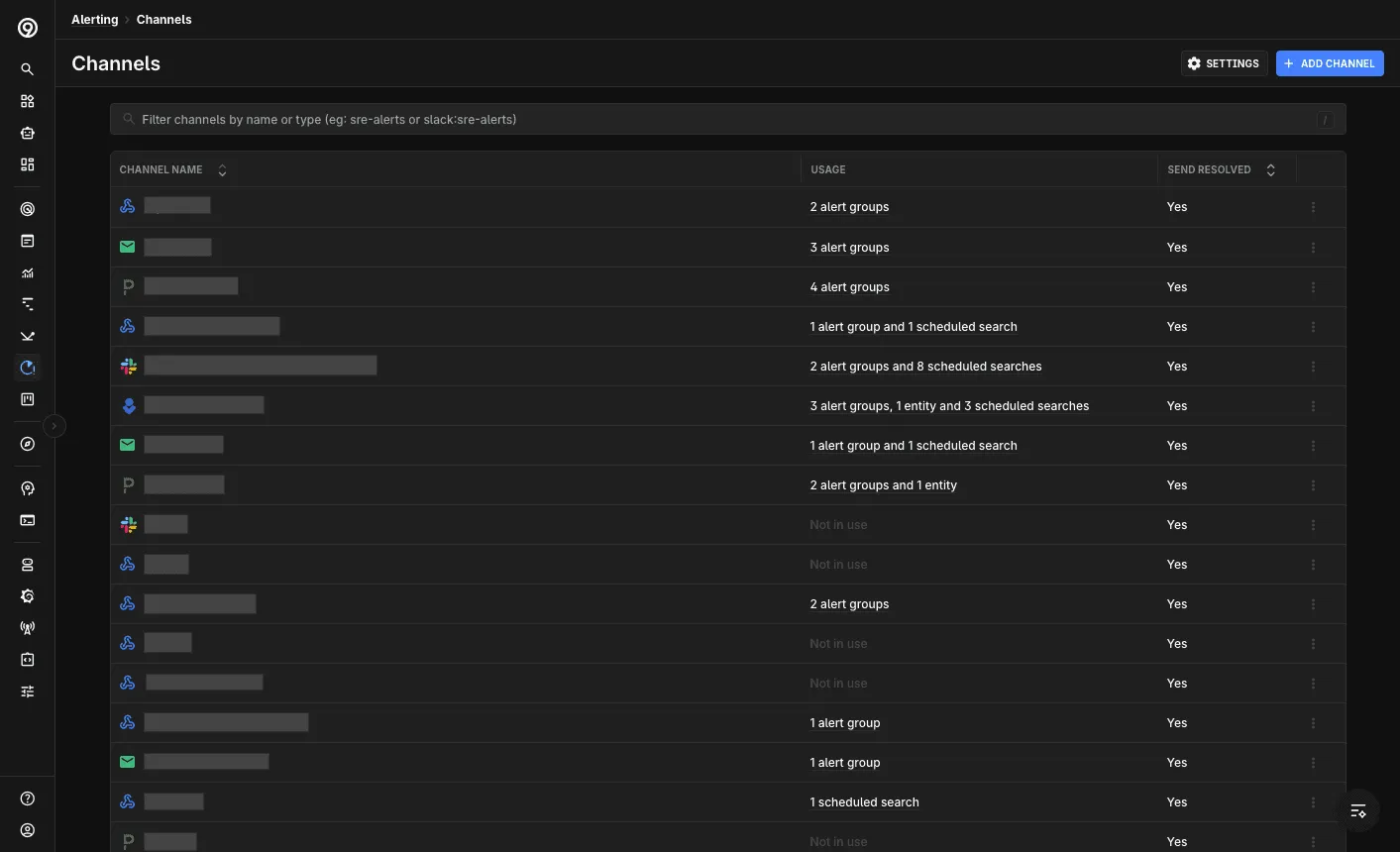
Task: Open the dashboards grid icon in sidebar
Action: [28, 164]
